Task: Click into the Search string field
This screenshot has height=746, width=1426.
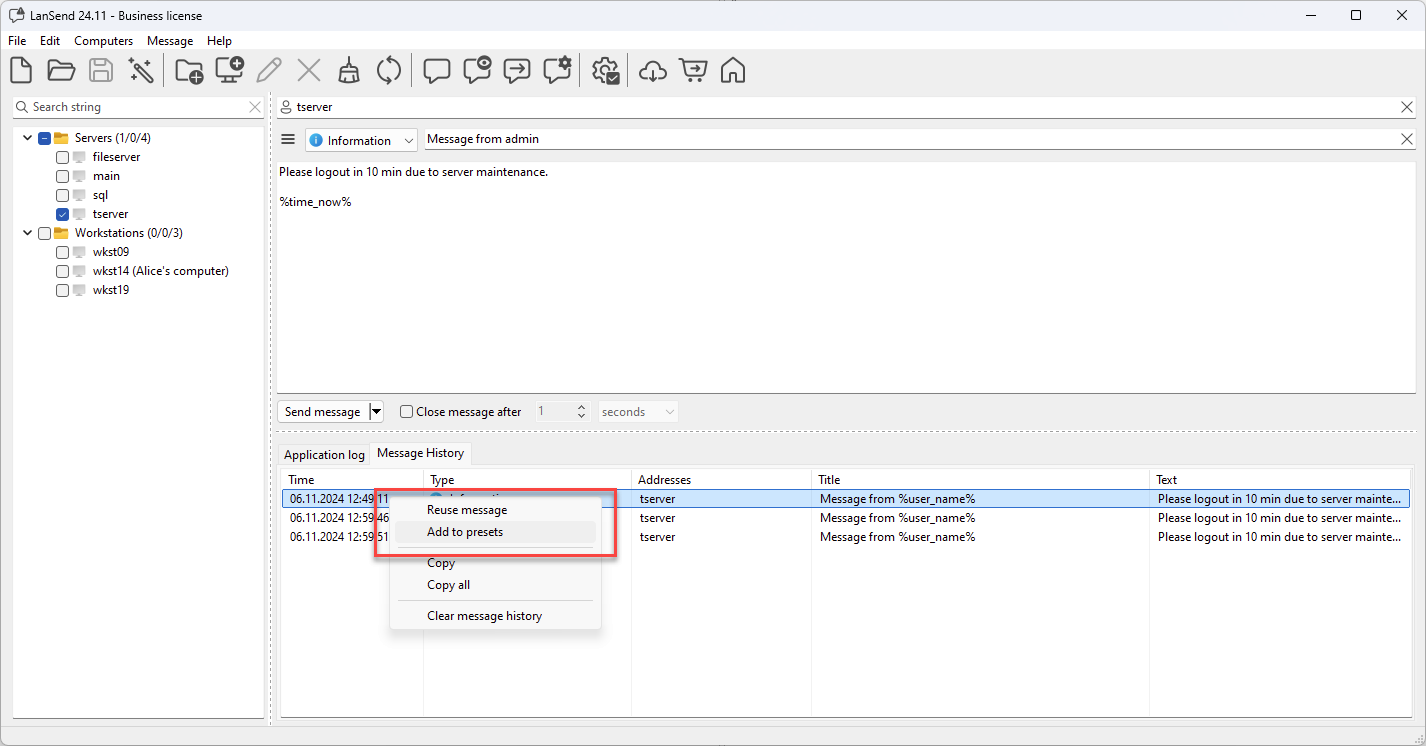Action: tap(137, 107)
